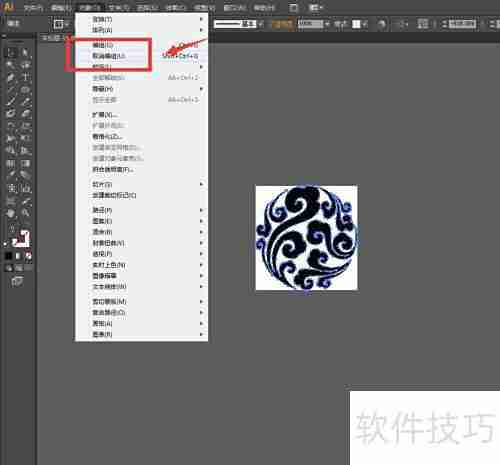Expand the 切片(S) submenu arrow
Viewport: 500px width, 465px height.
201,184
